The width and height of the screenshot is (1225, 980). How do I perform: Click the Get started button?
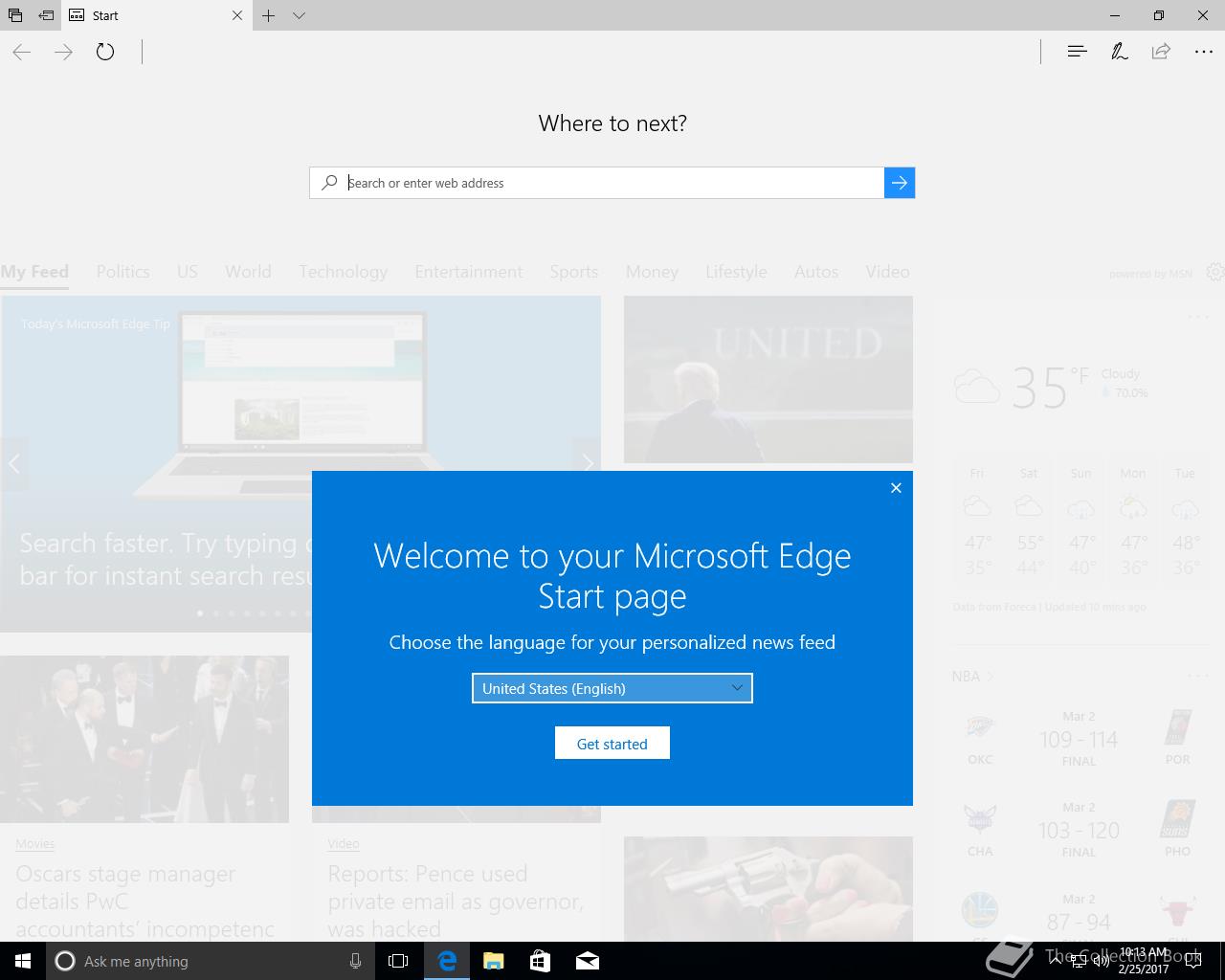[x=612, y=744]
